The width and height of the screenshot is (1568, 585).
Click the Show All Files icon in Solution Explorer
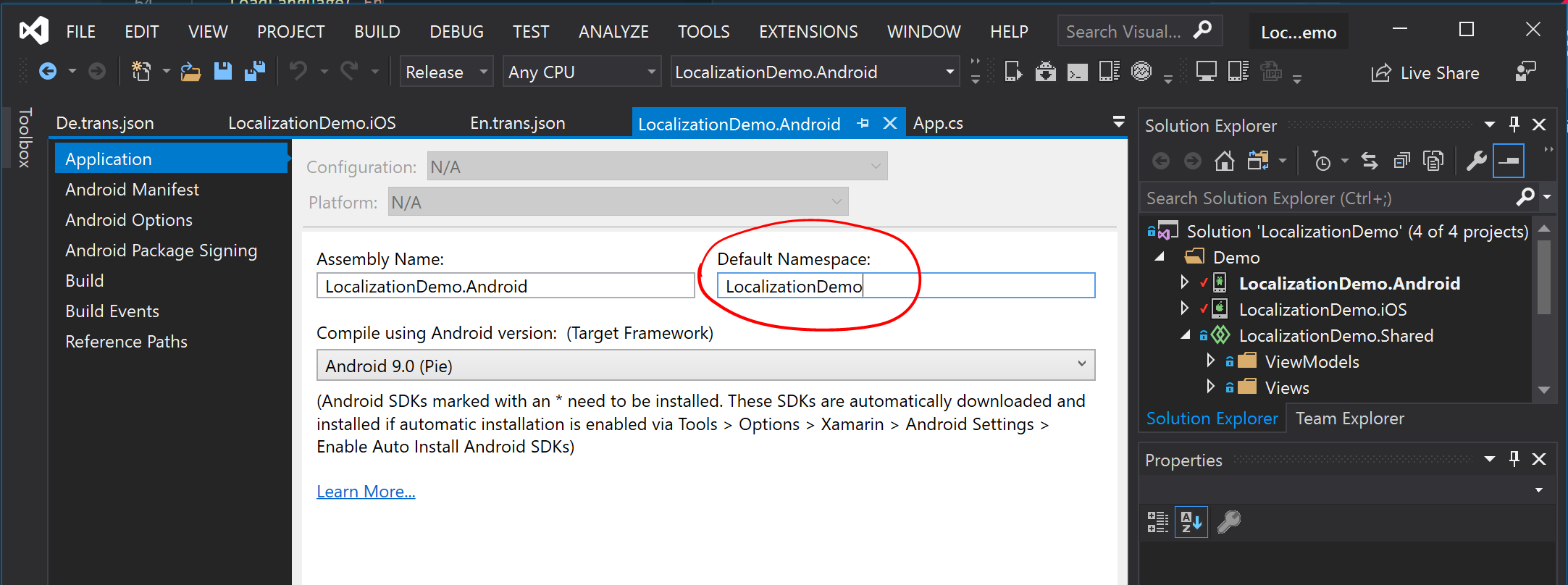click(1433, 161)
